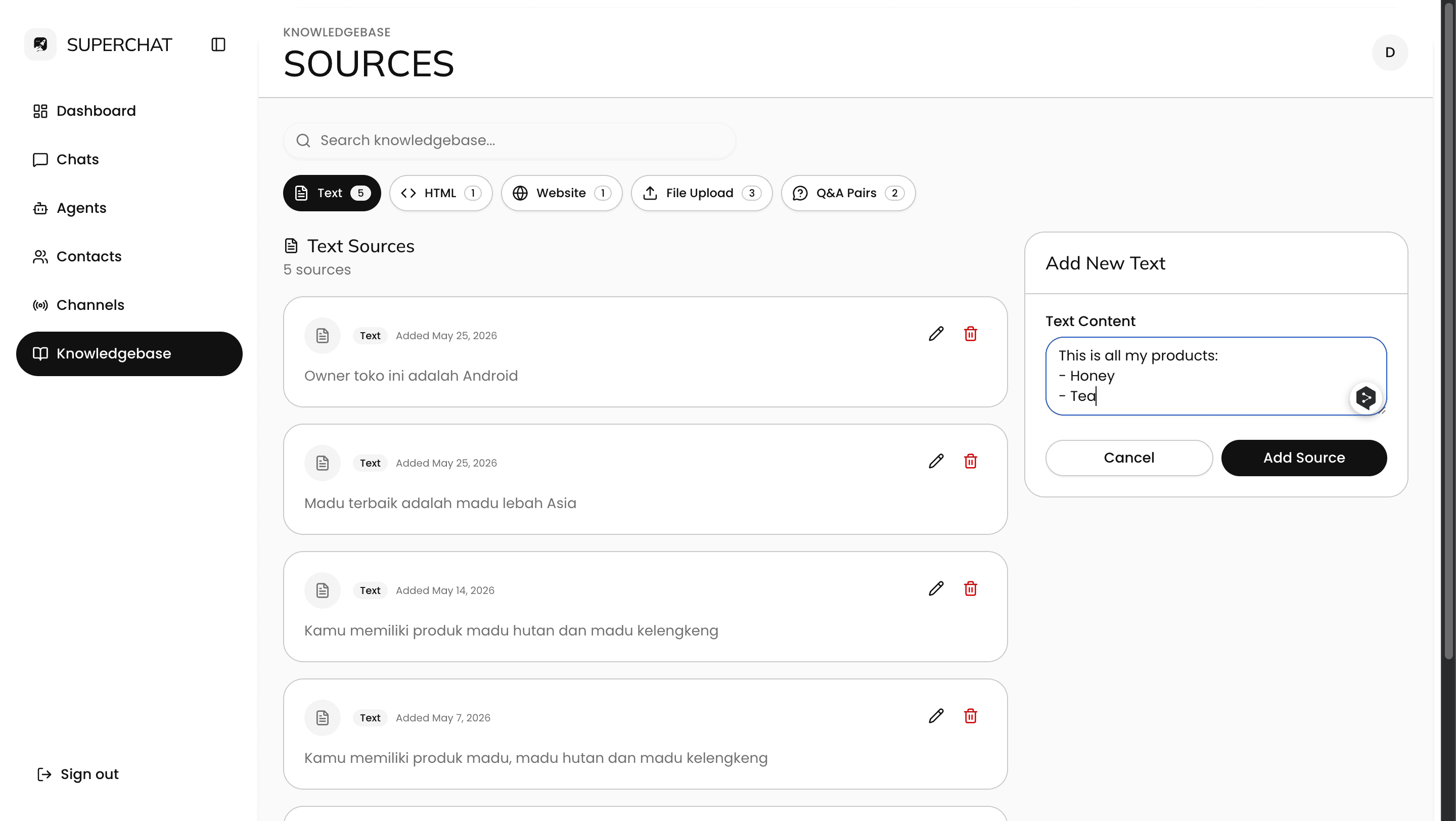Screen dimensions: 1456x821
Task: Edit the 'Owner toko ini adalah Android' source
Action: [x=936, y=334]
